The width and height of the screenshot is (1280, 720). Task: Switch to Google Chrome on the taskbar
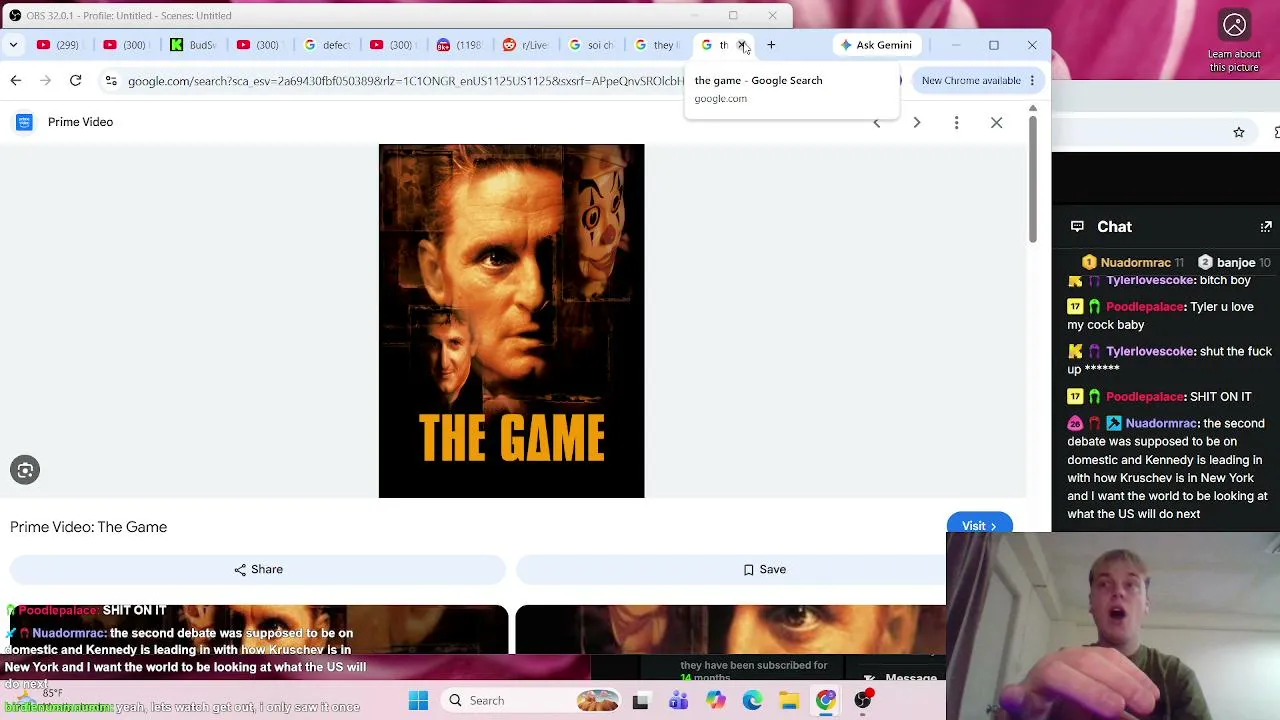pyautogui.click(x=826, y=701)
